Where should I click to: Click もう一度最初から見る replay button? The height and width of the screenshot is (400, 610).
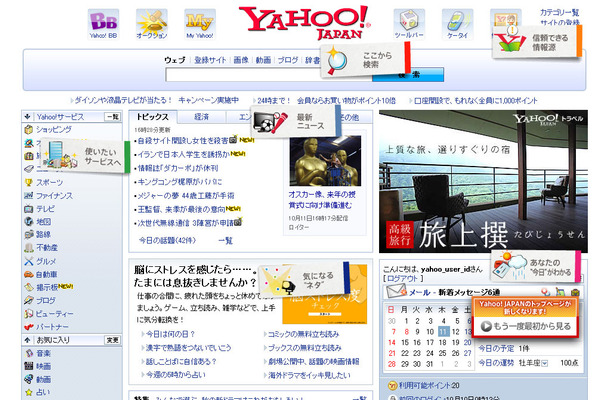[525, 326]
